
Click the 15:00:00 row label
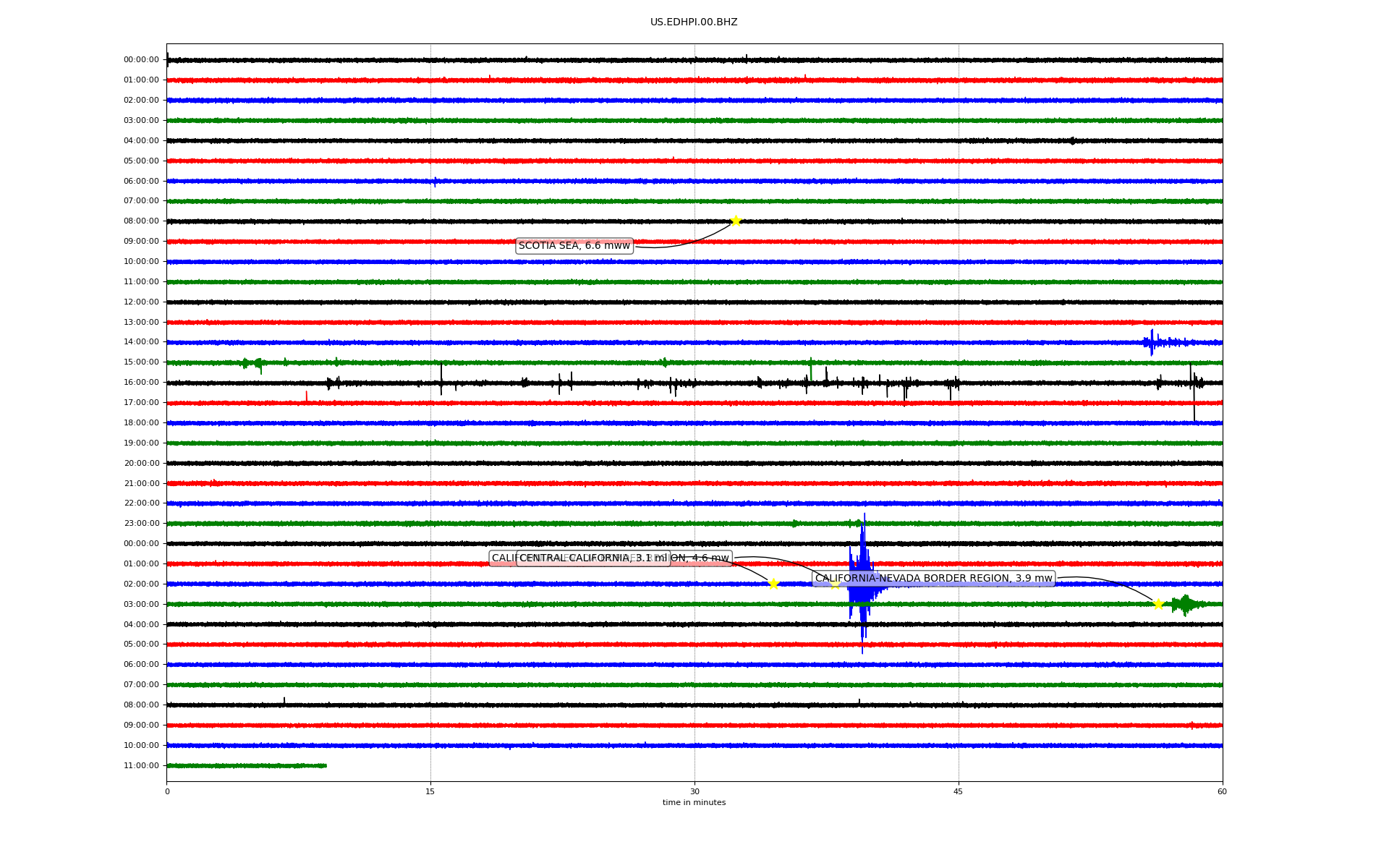pos(141,362)
